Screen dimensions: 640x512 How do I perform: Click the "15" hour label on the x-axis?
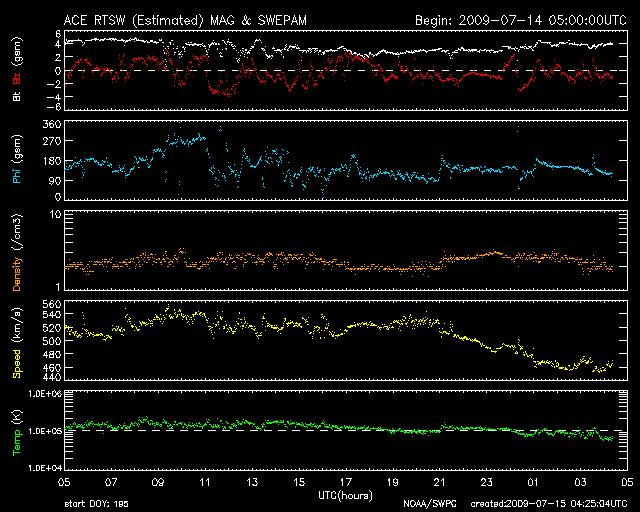(x=299, y=482)
